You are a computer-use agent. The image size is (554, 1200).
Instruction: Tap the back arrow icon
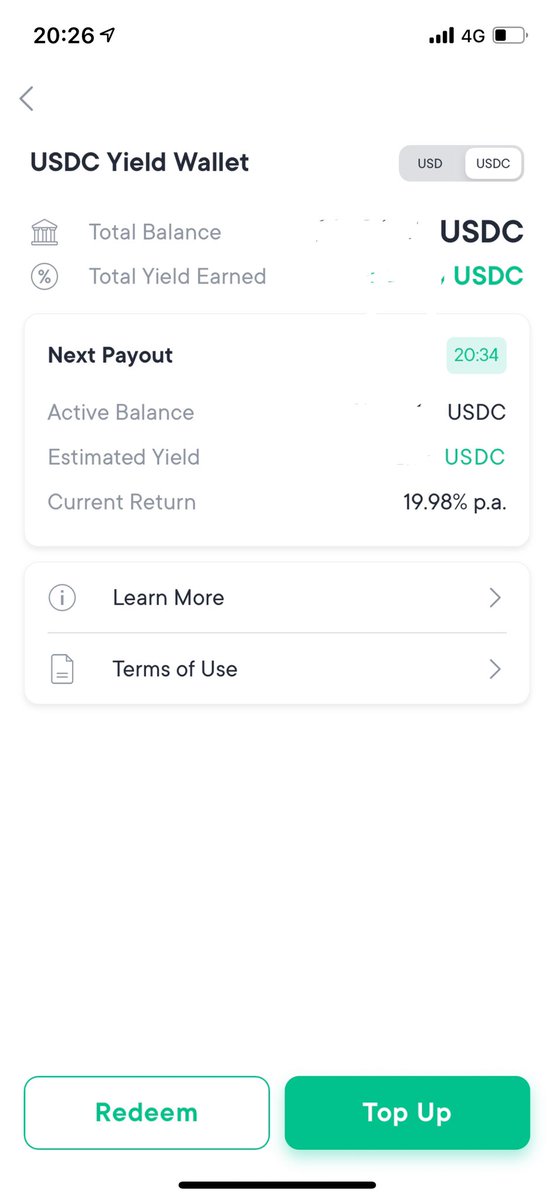[27, 98]
